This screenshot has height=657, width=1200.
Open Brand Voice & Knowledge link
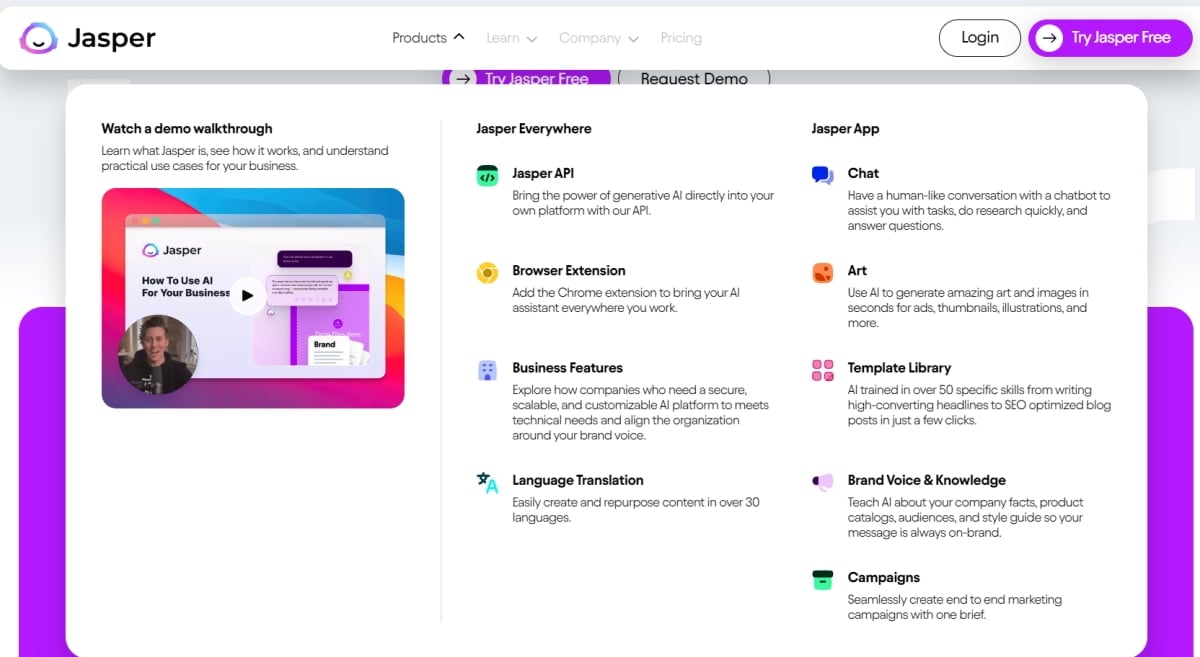(x=927, y=480)
